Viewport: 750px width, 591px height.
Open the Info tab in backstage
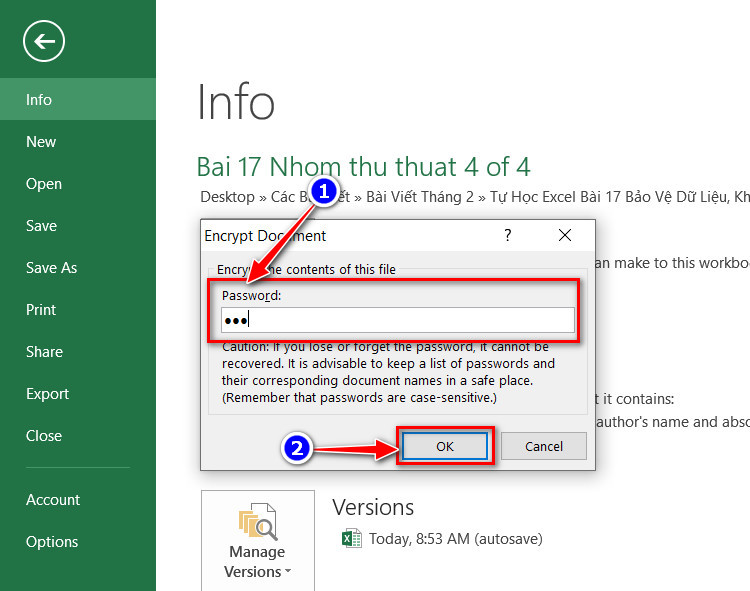pyautogui.click(x=77, y=99)
